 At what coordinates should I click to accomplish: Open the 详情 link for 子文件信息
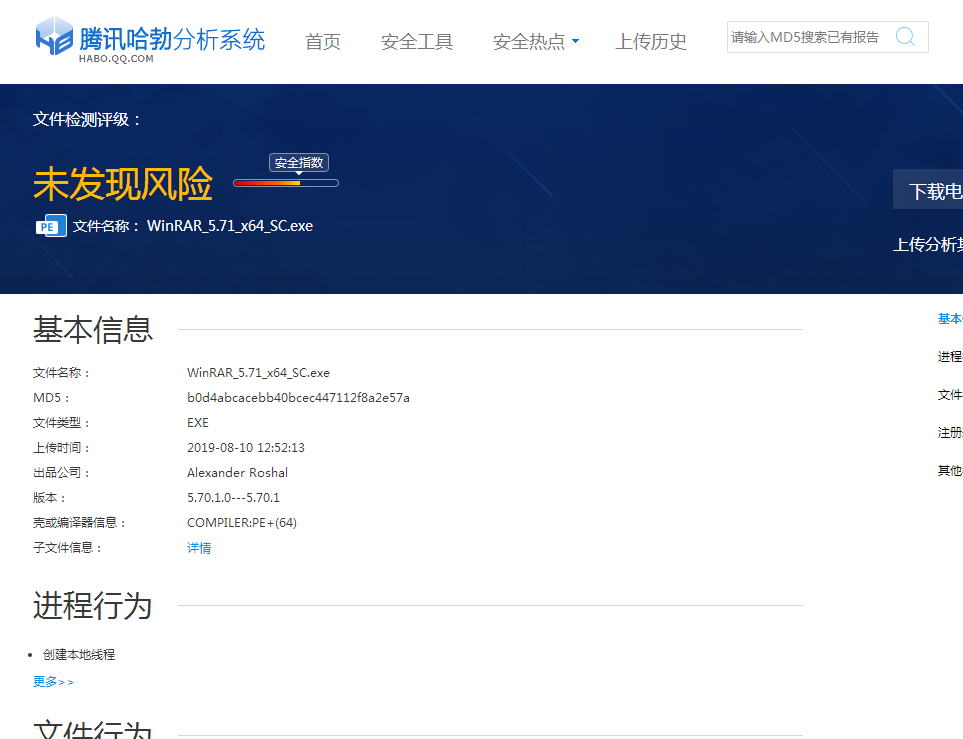[x=199, y=548]
